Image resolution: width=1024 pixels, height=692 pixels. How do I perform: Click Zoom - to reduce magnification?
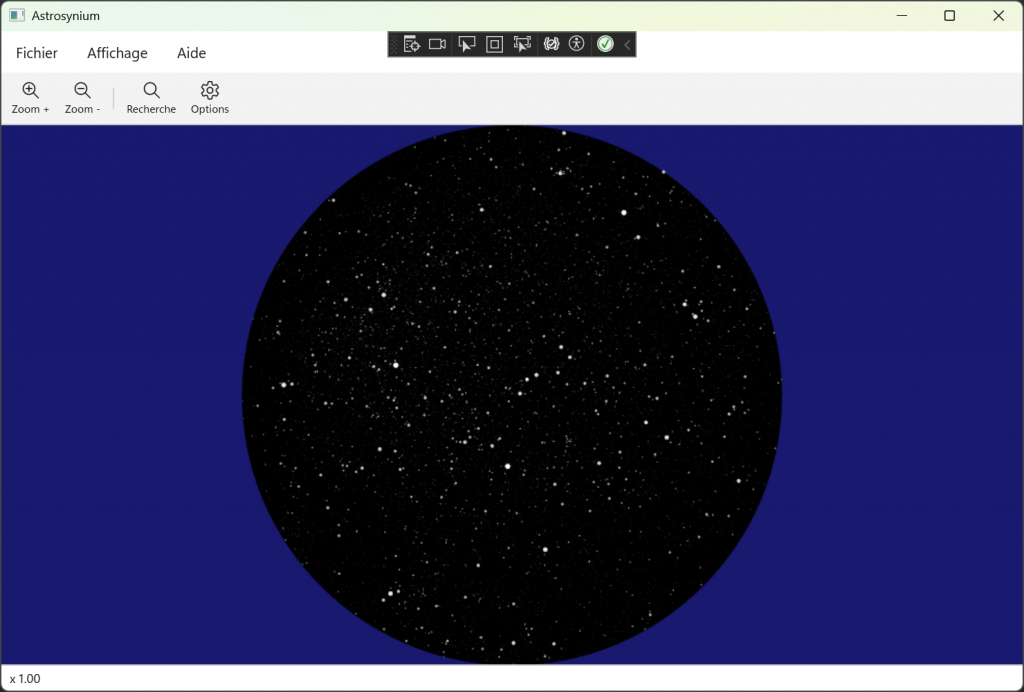point(82,95)
